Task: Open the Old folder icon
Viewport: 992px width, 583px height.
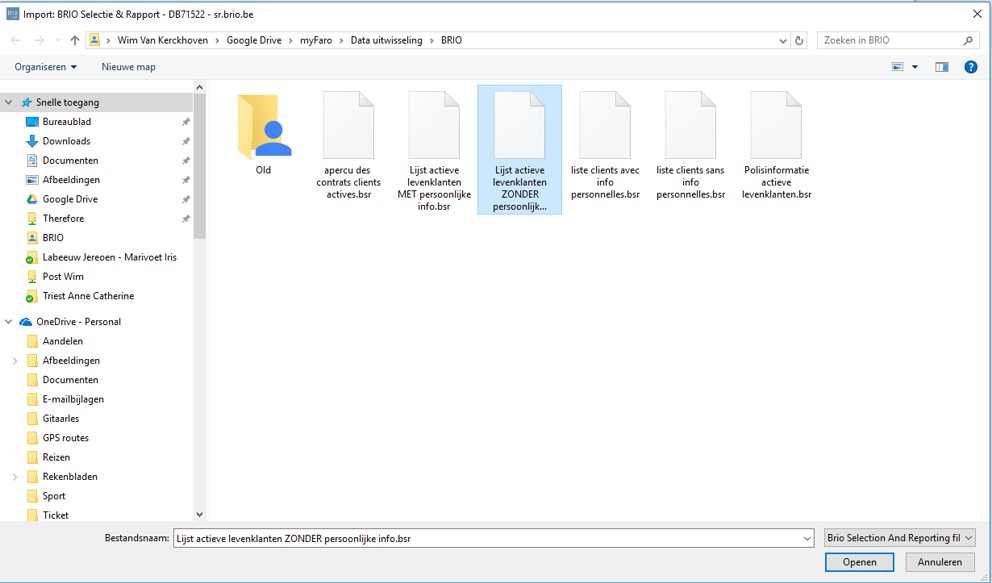Action: pos(263,128)
